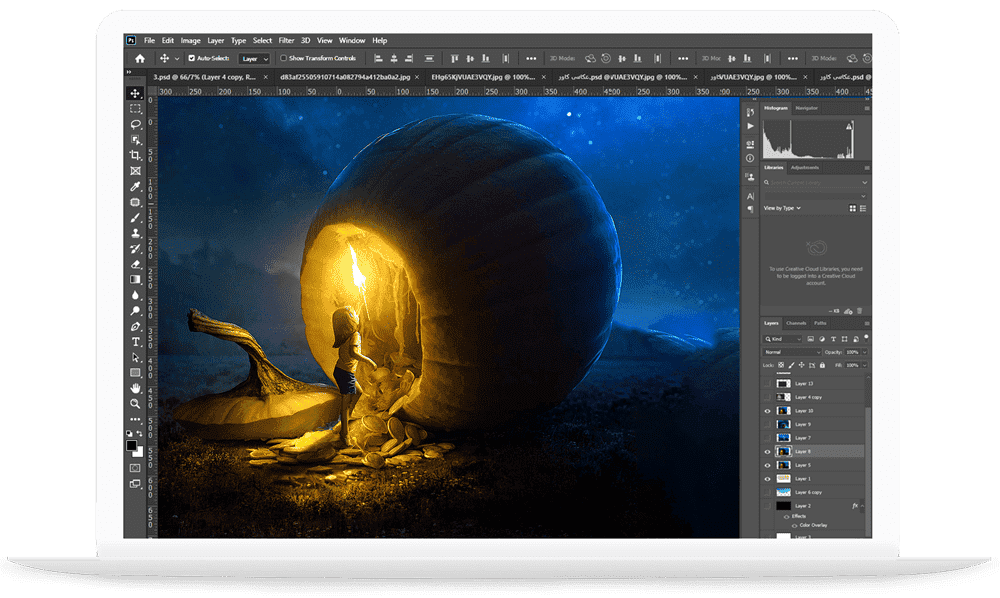Open the Opacity dropdown arrow

coord(865,352)
